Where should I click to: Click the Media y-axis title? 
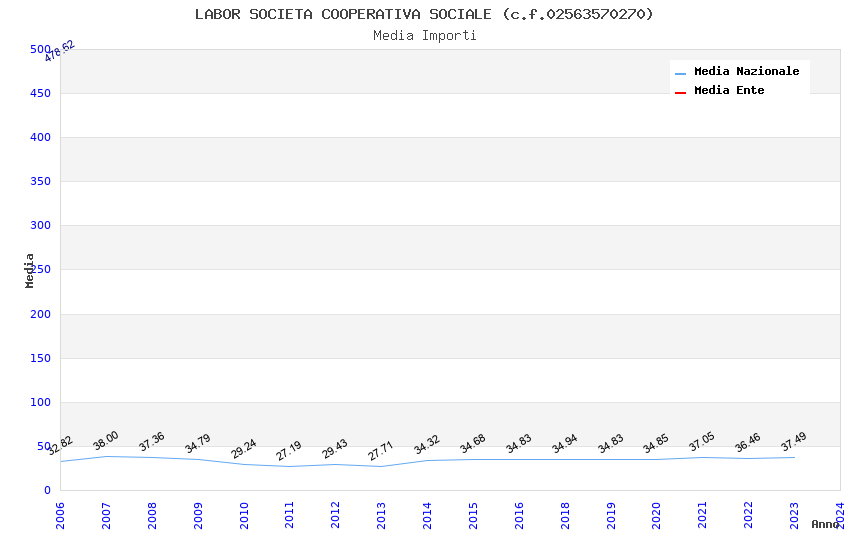(30, 270)
